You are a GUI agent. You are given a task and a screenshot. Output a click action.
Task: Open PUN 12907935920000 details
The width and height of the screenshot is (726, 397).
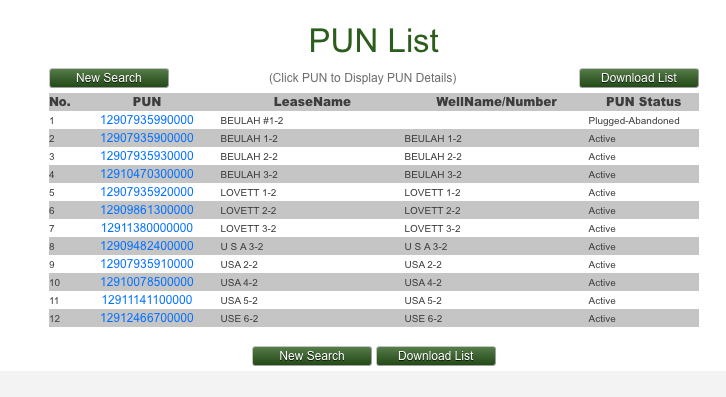[x=147, y=192]
